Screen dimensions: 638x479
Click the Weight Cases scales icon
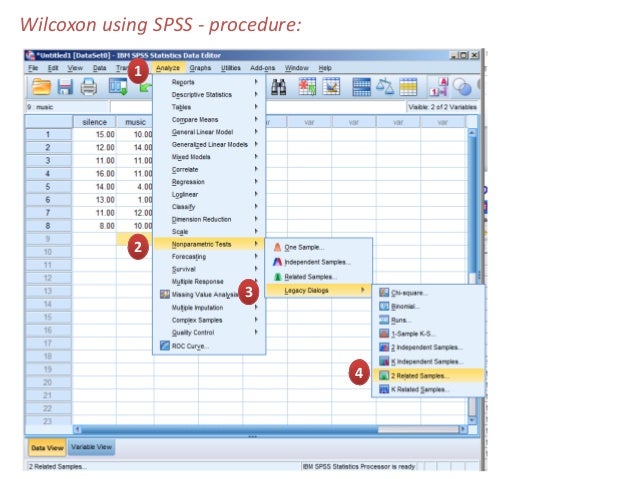[385, 87]
